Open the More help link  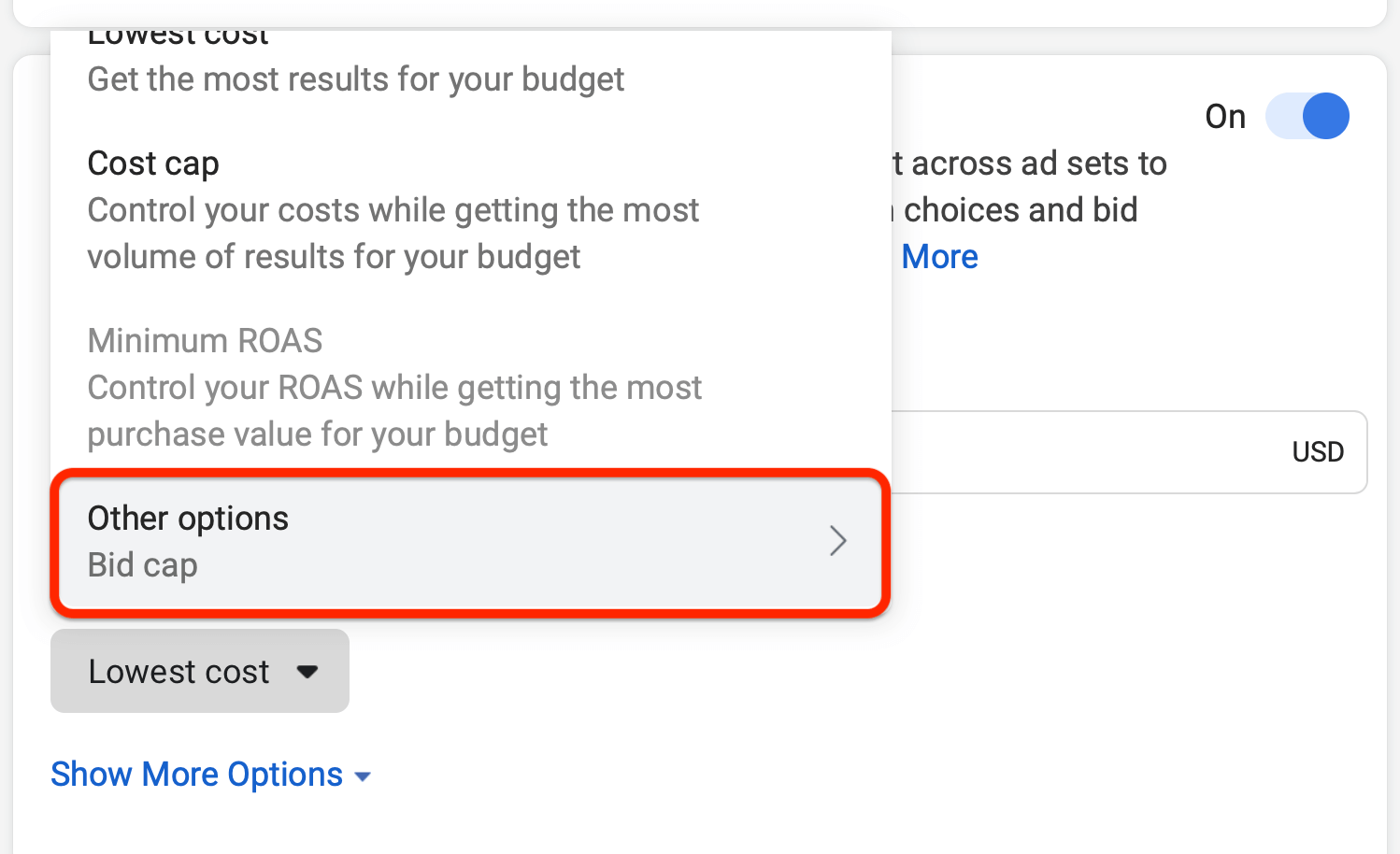tap(939, 256)
